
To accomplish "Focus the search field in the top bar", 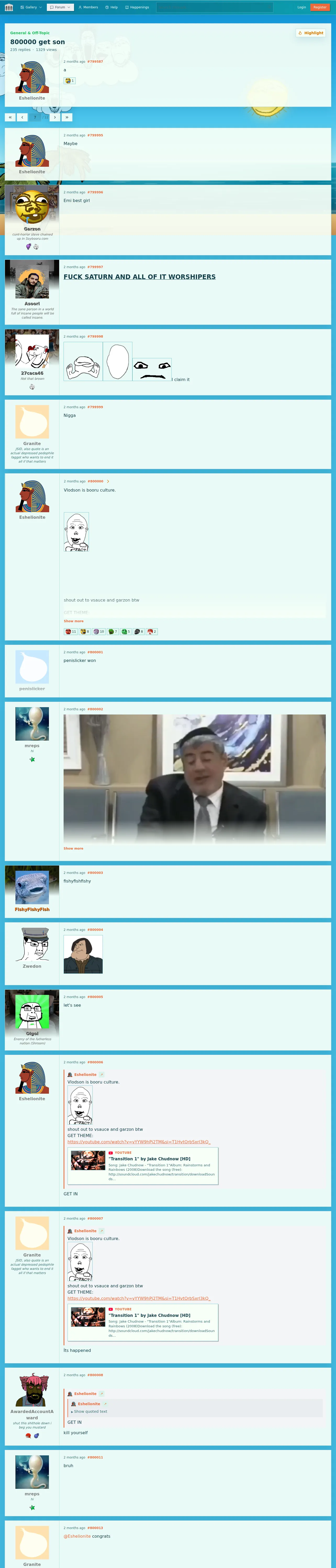I will point(214,7).
